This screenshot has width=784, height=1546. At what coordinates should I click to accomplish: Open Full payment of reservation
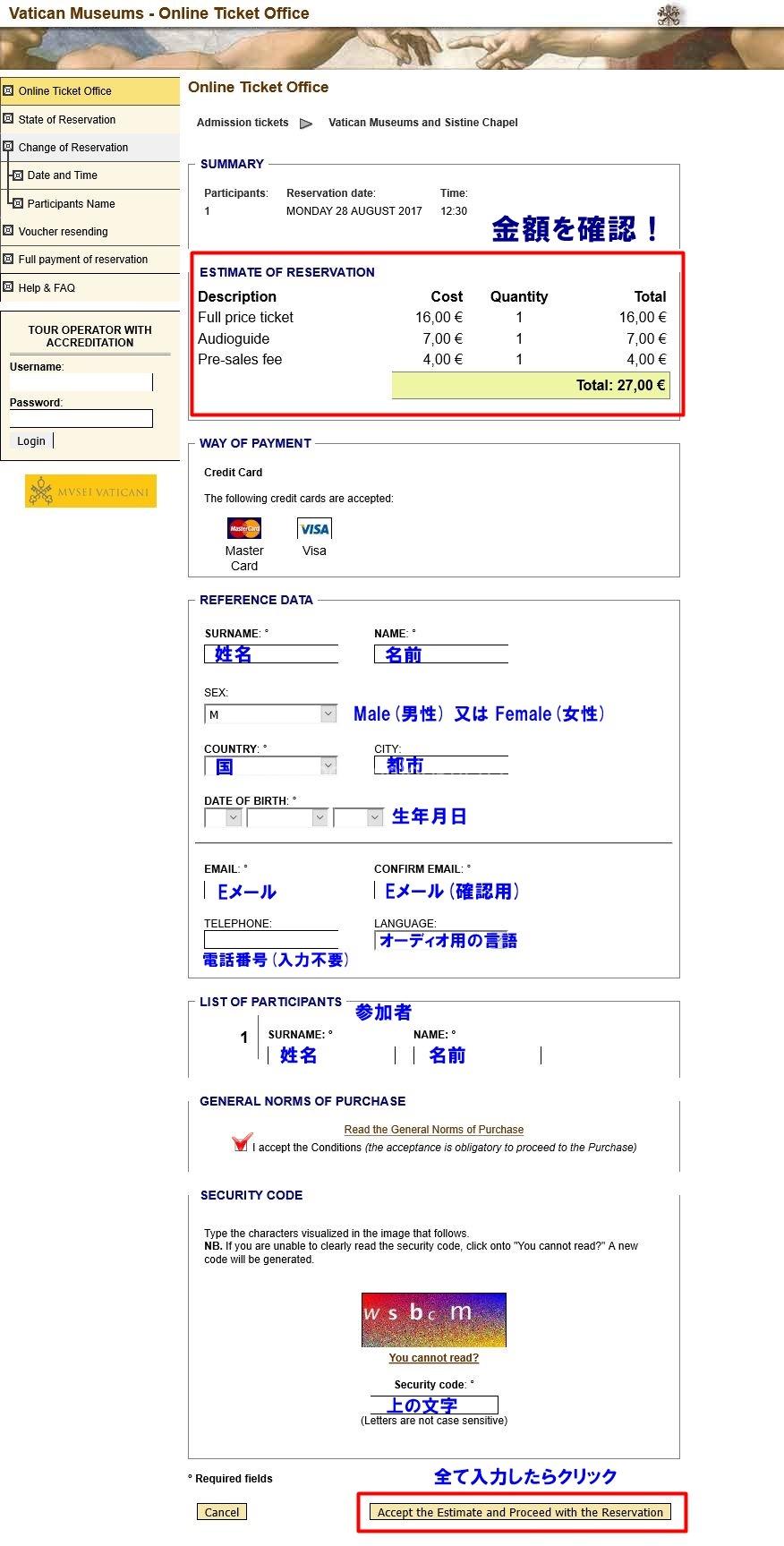click(83, 260)
